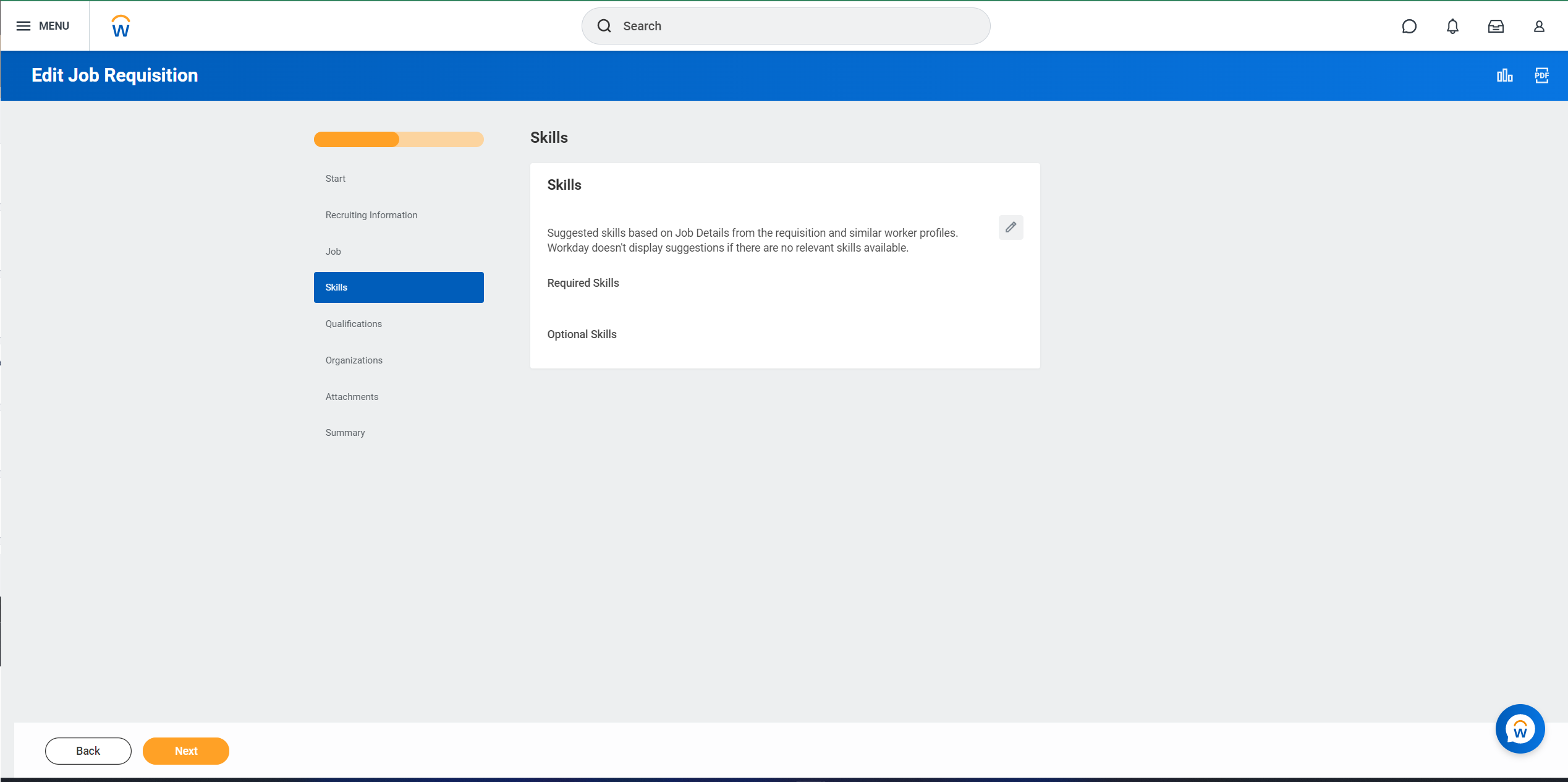The image size is (1568, 782).
Task: Go to the Recruiting Information step
Action: (371, 215)
